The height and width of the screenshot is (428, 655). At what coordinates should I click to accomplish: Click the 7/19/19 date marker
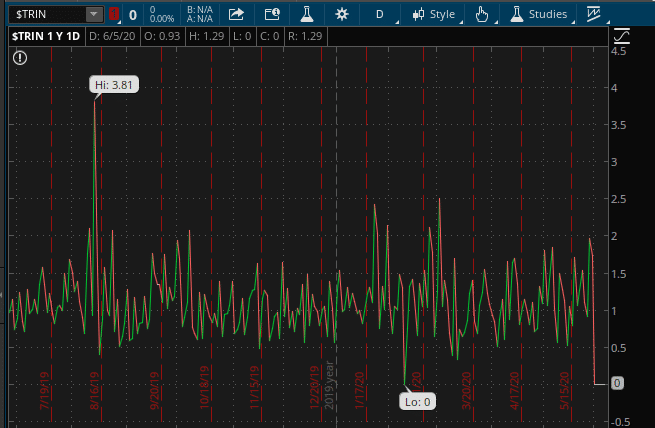coord(44,390)
